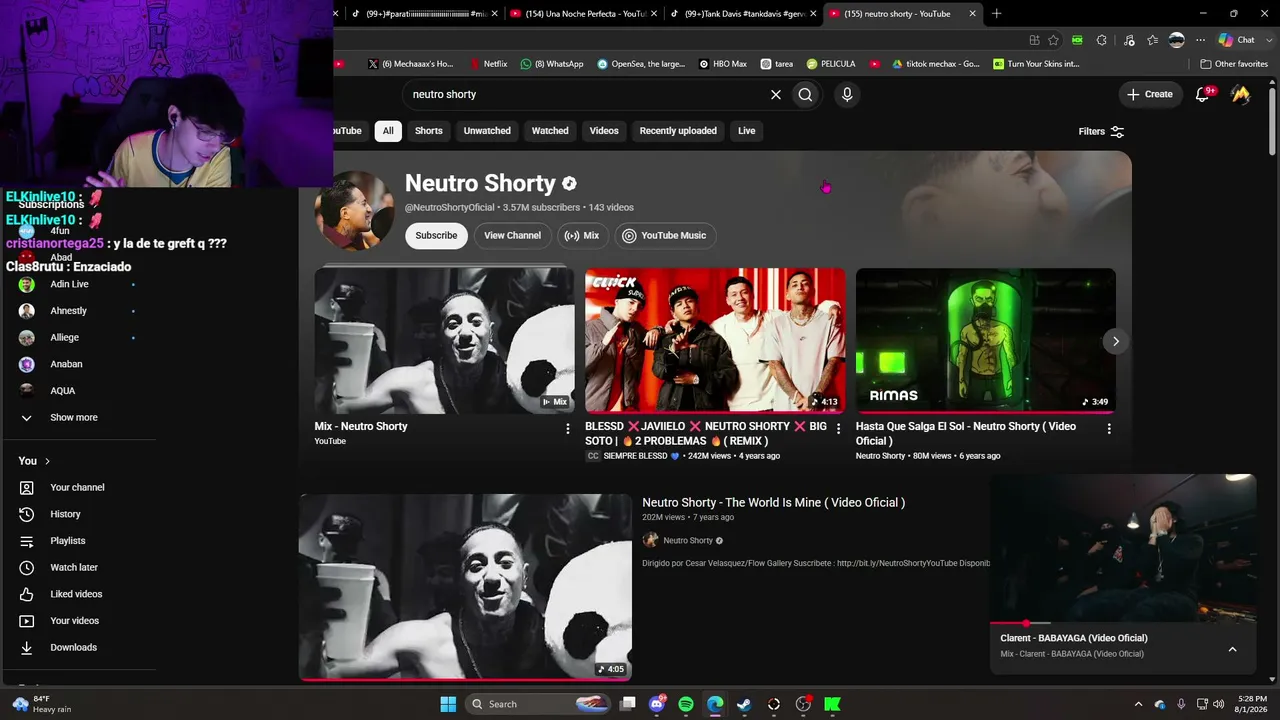Open the Edge split screen icon
The width and height of the screenshot is (1280, 720).
tap(1034, 40)
